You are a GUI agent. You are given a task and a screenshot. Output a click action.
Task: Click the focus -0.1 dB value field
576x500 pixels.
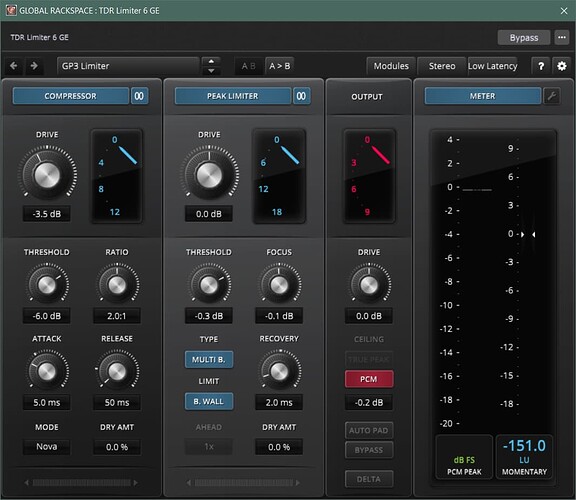[x=279, y=316]
